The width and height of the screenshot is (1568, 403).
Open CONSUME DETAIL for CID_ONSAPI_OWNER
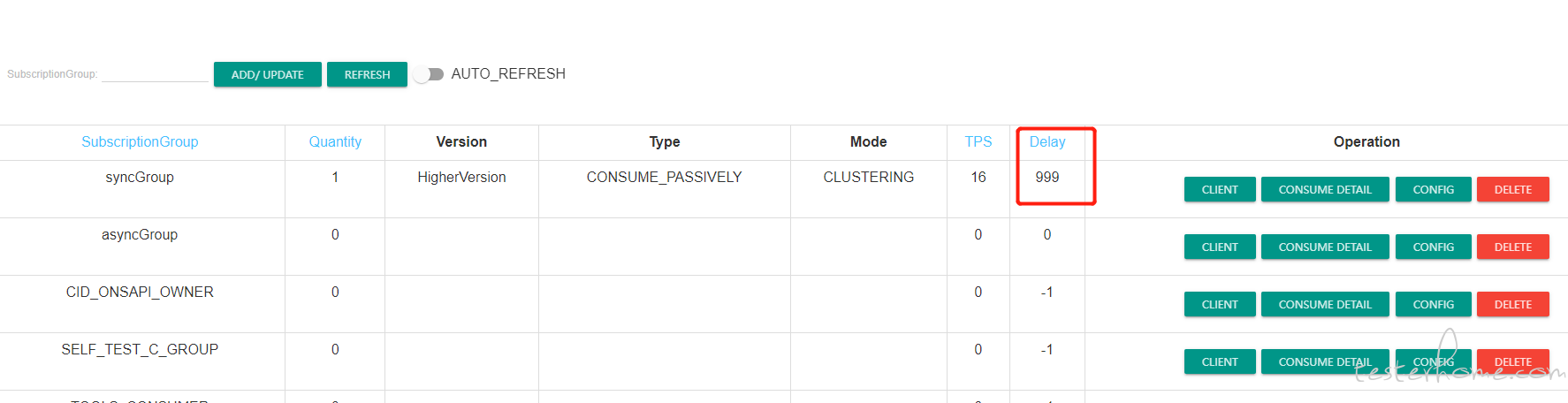tap(1325, 304)
